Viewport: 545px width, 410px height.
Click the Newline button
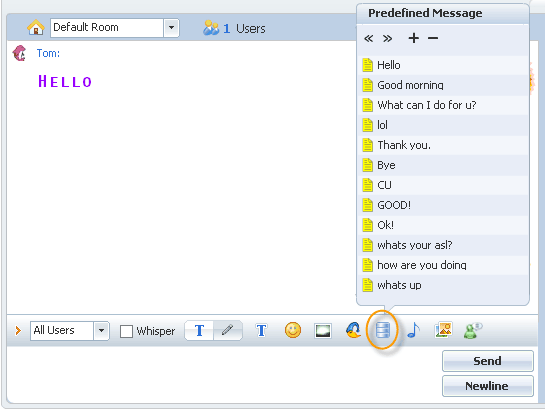point(487,386)
